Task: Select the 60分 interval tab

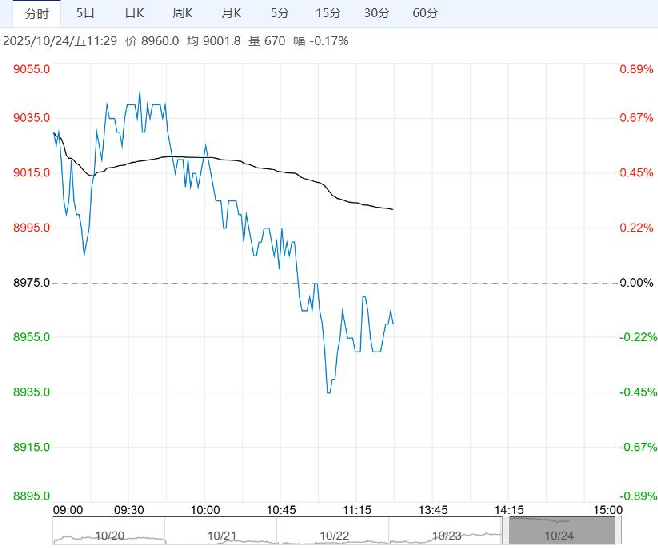Action: [x=425, y=13]
